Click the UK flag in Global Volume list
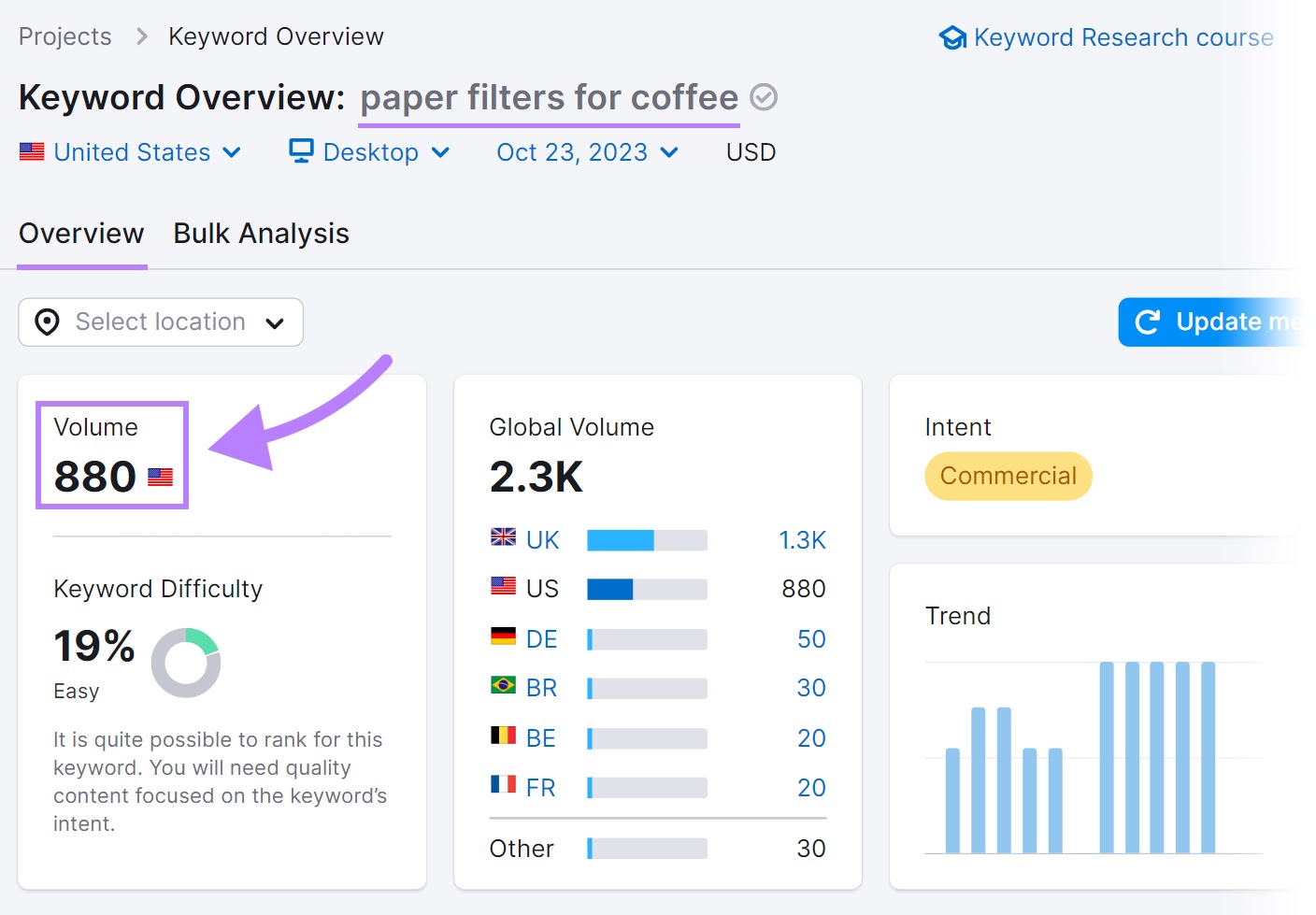 click(x=504, y=538)
